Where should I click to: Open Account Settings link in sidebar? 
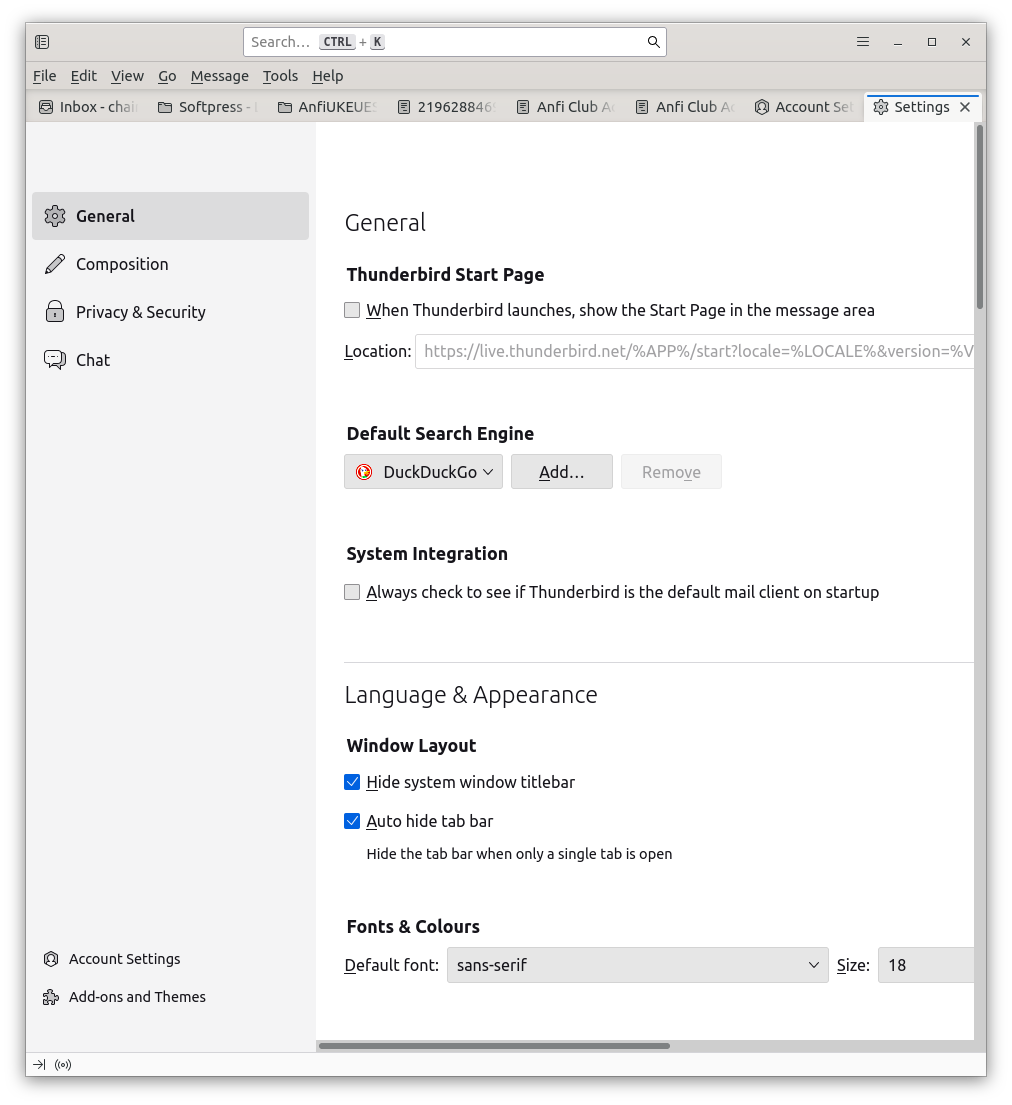pyautogui.click(x=124, y=959)
